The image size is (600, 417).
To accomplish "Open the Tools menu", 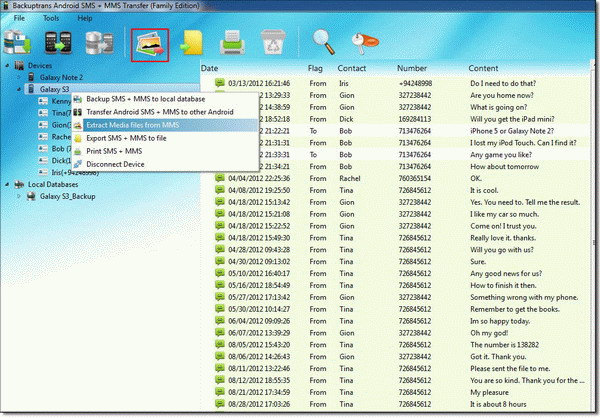I will click(x=51, y=18).
